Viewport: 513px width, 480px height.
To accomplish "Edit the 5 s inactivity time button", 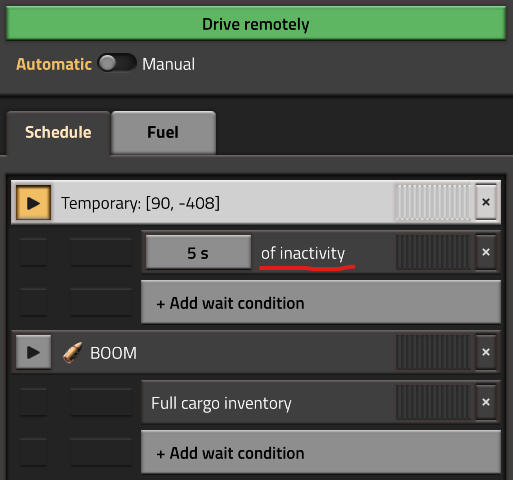I will tap(198, 252).
